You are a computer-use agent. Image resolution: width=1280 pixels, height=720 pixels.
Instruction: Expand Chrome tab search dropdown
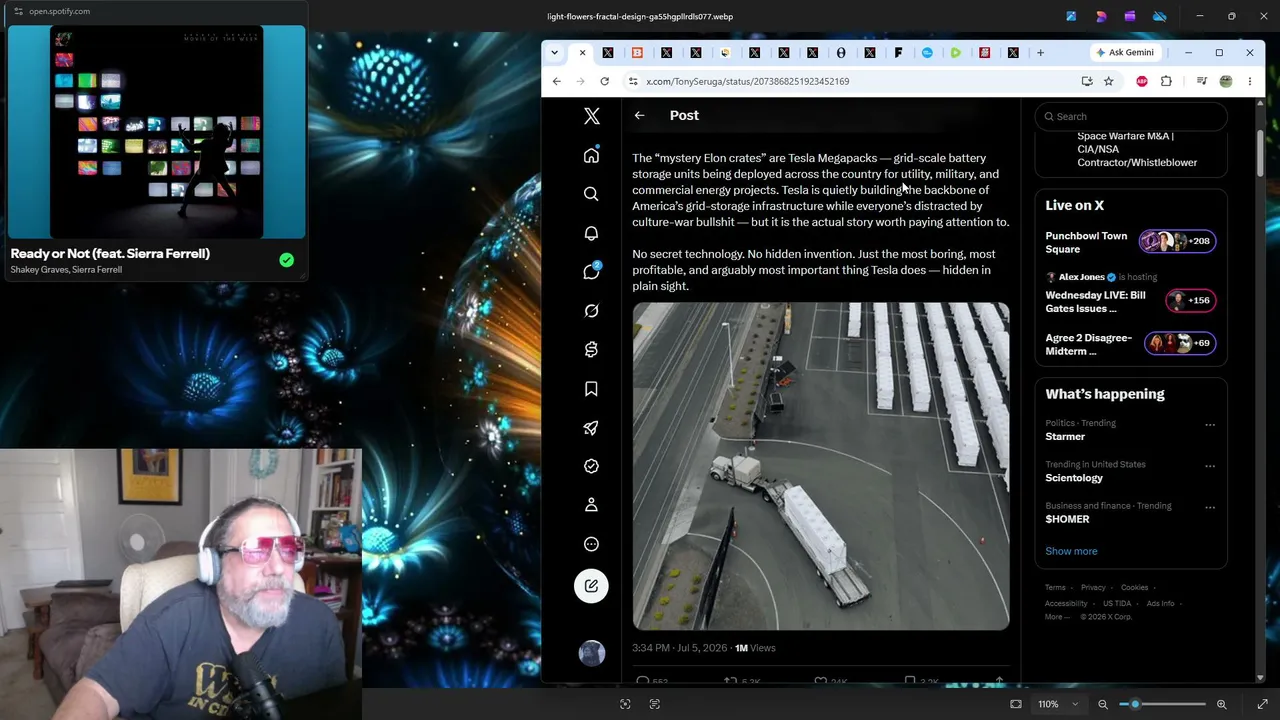click(554, 52)
